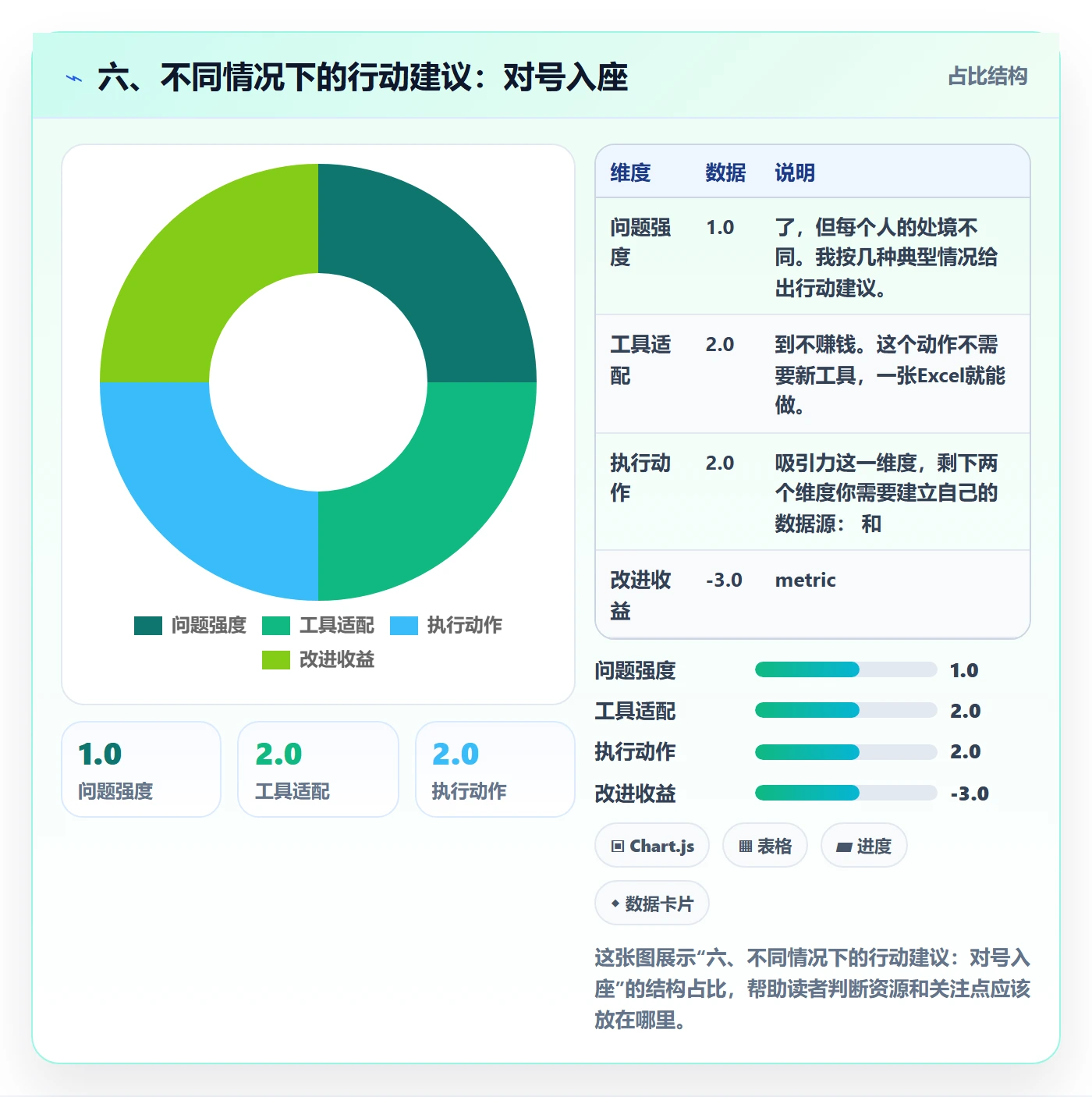The height and width of the screenshot is (1097, 1092).
Task: Click the 改进收益 progress bar
Action: point(846,793)
